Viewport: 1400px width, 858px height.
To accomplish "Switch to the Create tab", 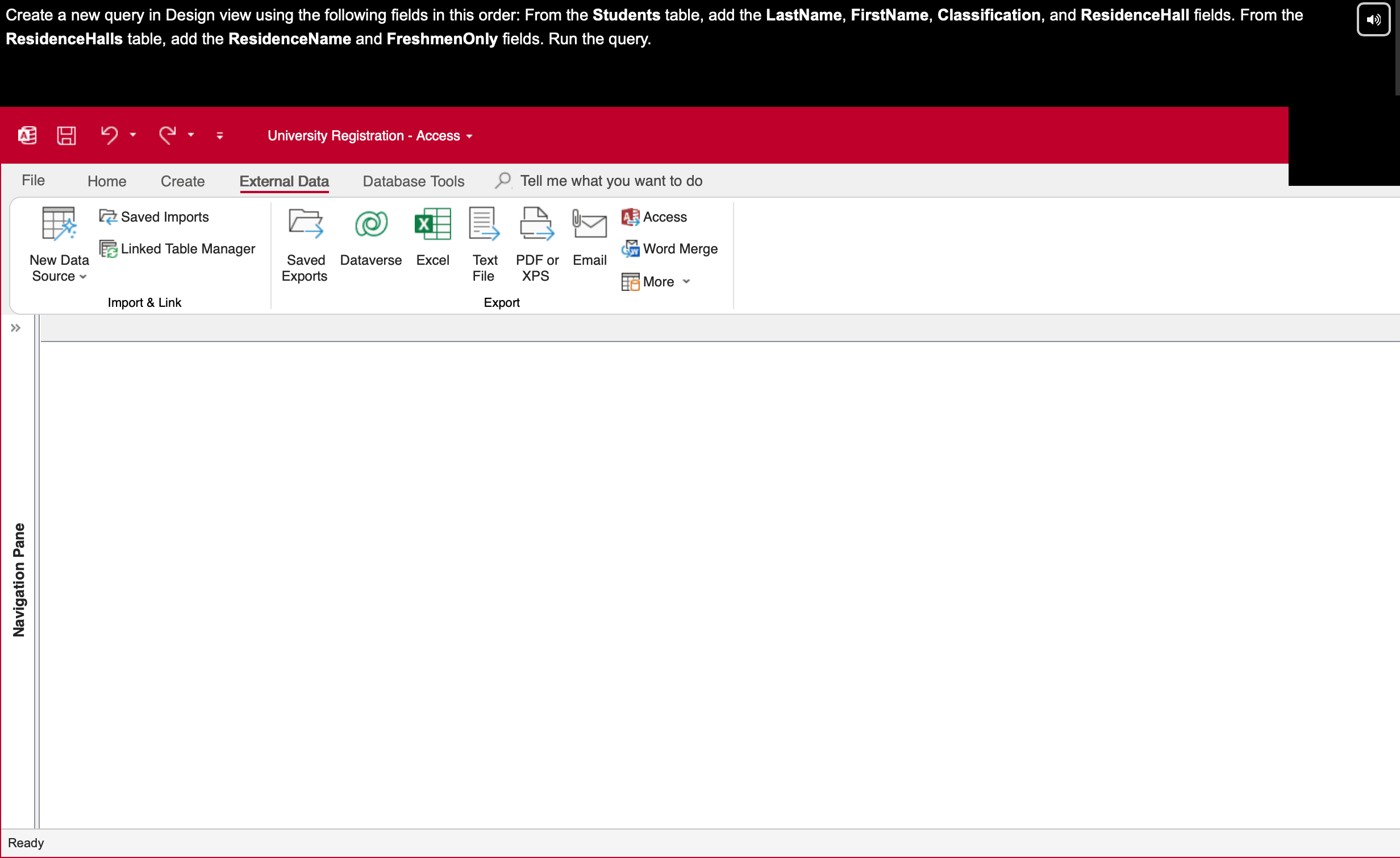I will click(x=182, y=181).
